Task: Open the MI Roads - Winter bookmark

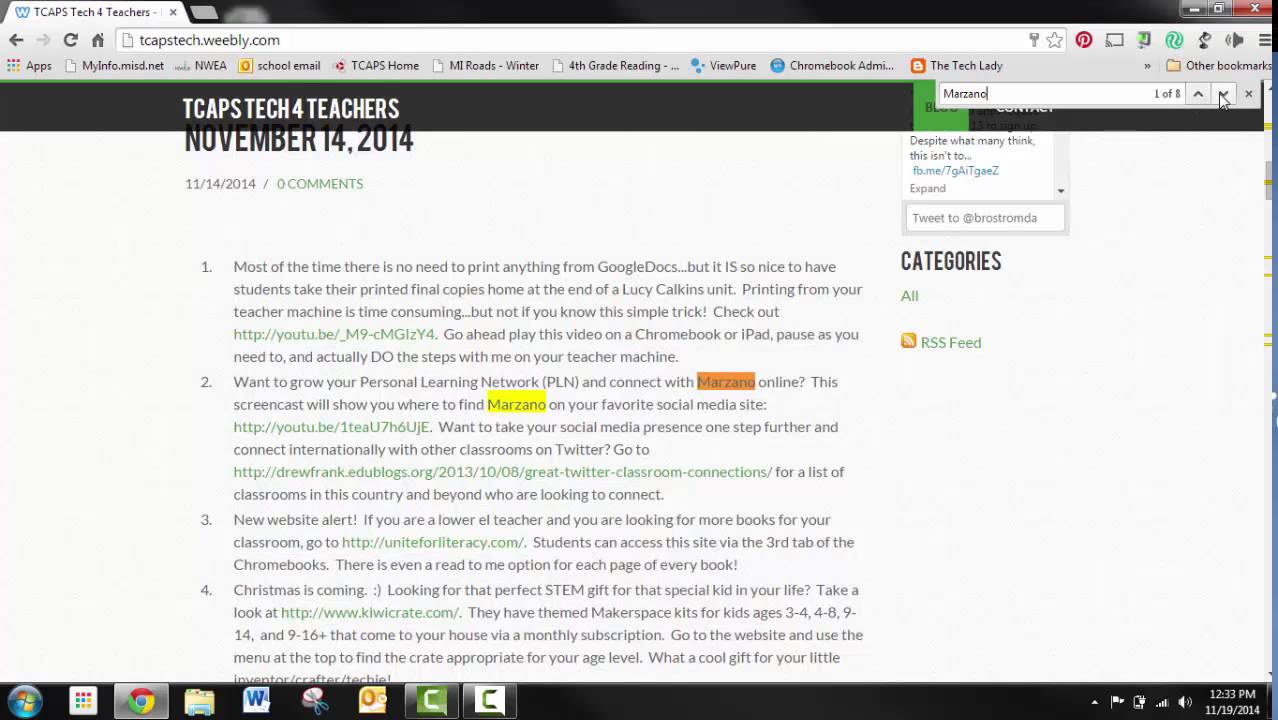Action: click(x=485, y=66)
